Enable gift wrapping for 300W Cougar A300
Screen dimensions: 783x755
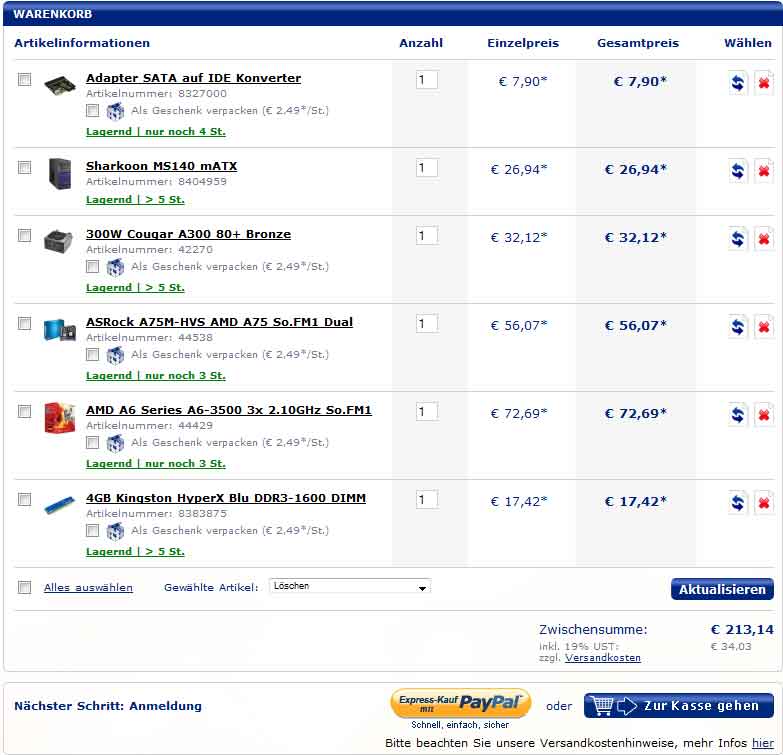[92, 267]
